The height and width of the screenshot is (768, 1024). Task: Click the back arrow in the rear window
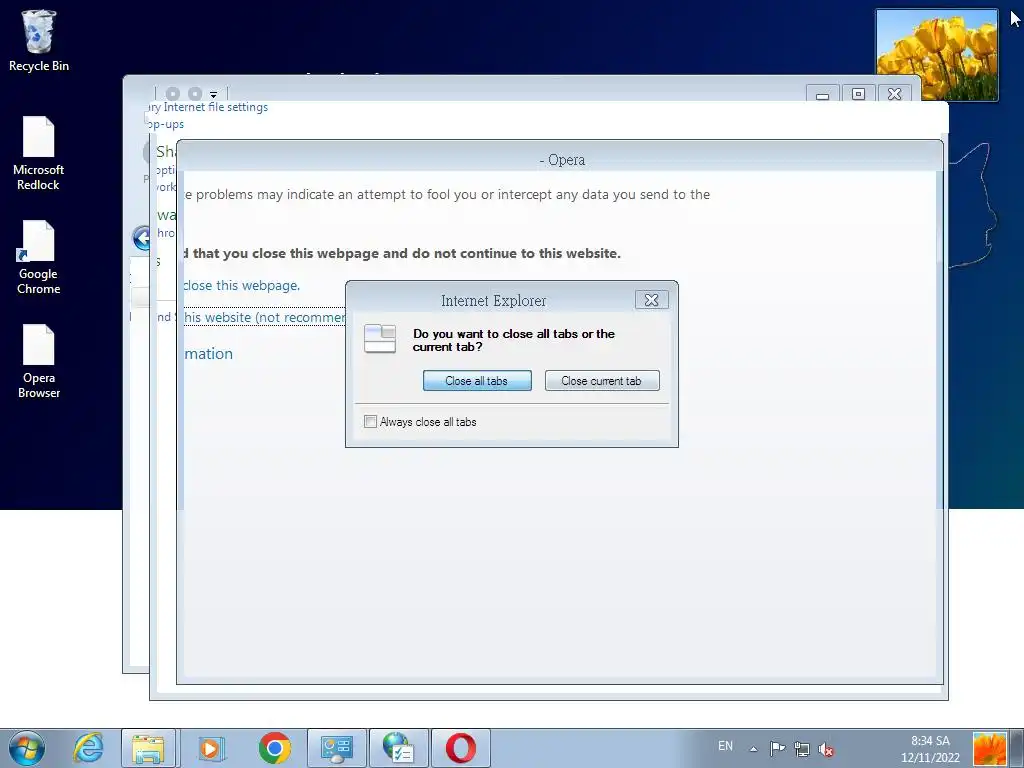coord(141,238)
